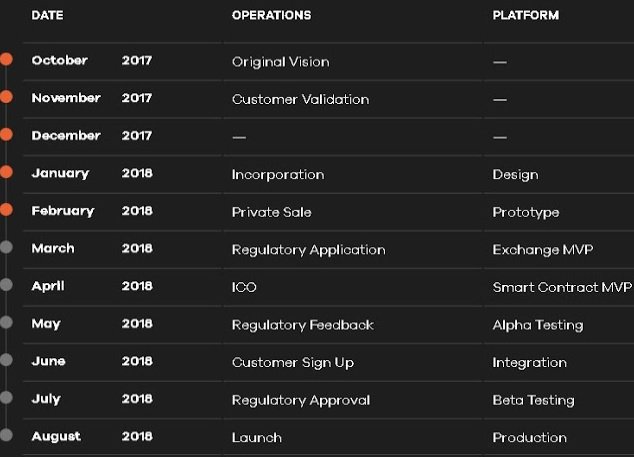Click the Smart Contract MVP platform entry

tap(562, 287)
